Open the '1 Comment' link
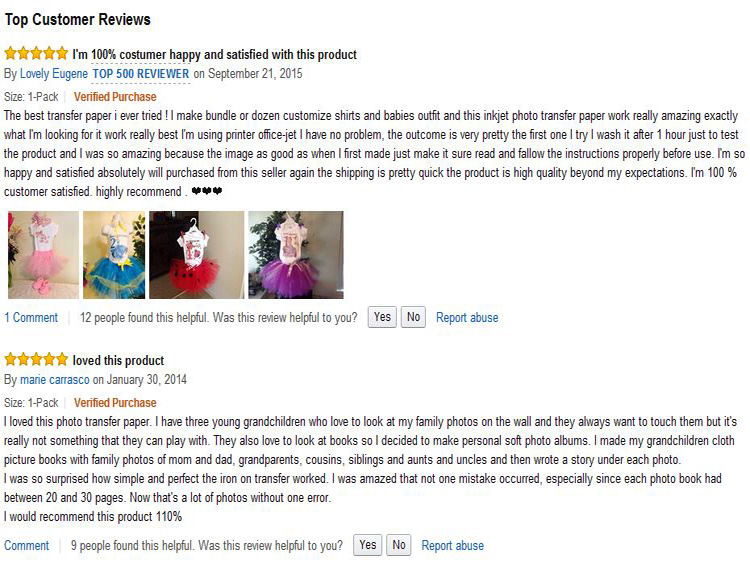 pyautogui.click(x=31, y=318)
